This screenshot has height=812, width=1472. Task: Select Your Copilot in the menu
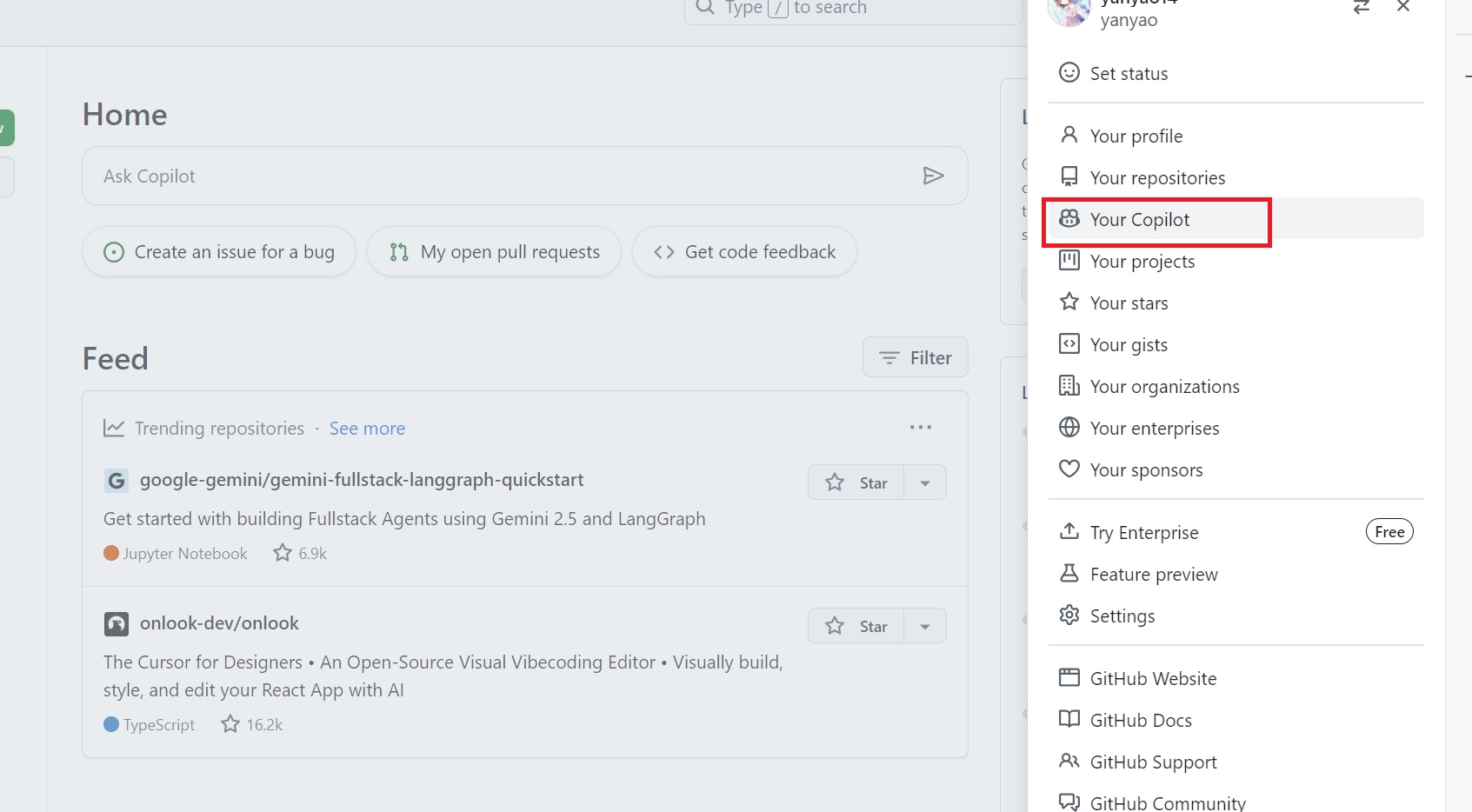(1236, 219)
